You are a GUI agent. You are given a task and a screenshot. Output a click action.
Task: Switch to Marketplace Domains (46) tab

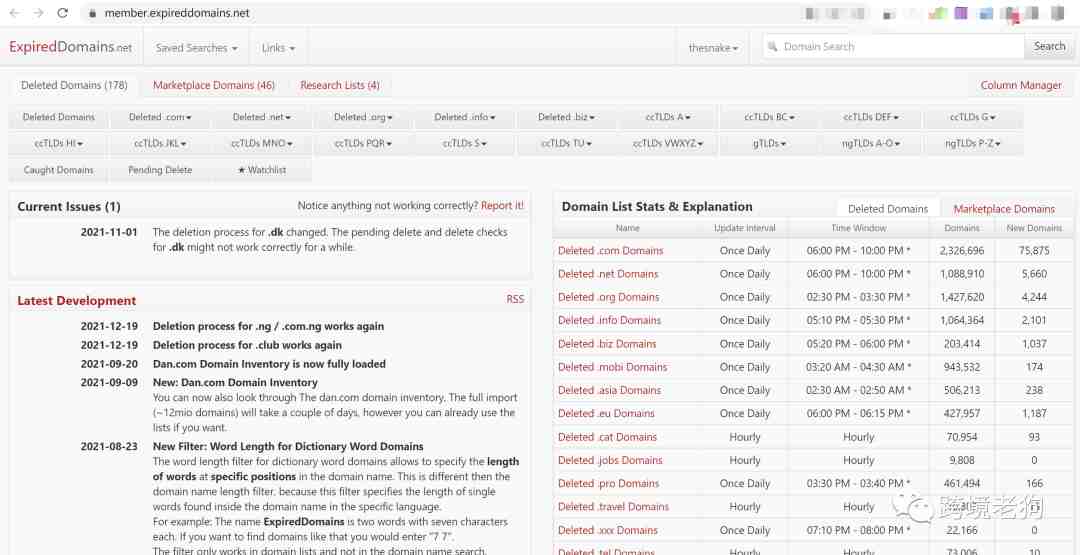coord(214,85)
